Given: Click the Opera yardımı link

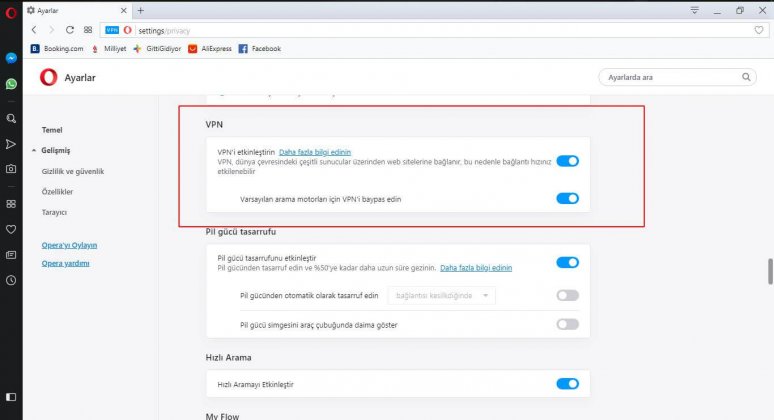Looking at the screenshot, I should coord(65,263).
